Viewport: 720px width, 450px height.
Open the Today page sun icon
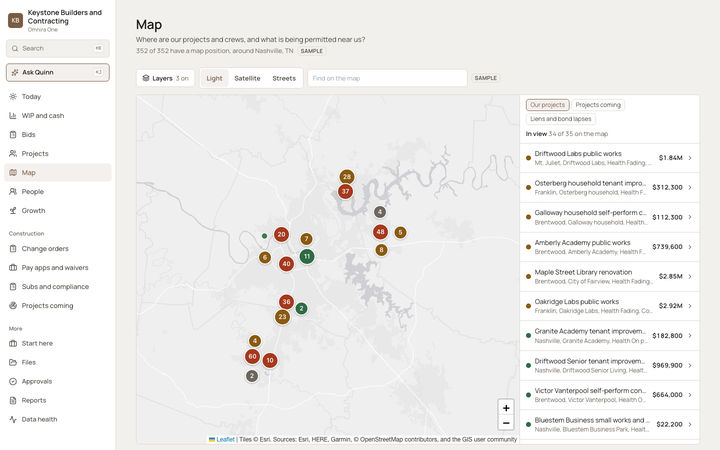point(13,96)
